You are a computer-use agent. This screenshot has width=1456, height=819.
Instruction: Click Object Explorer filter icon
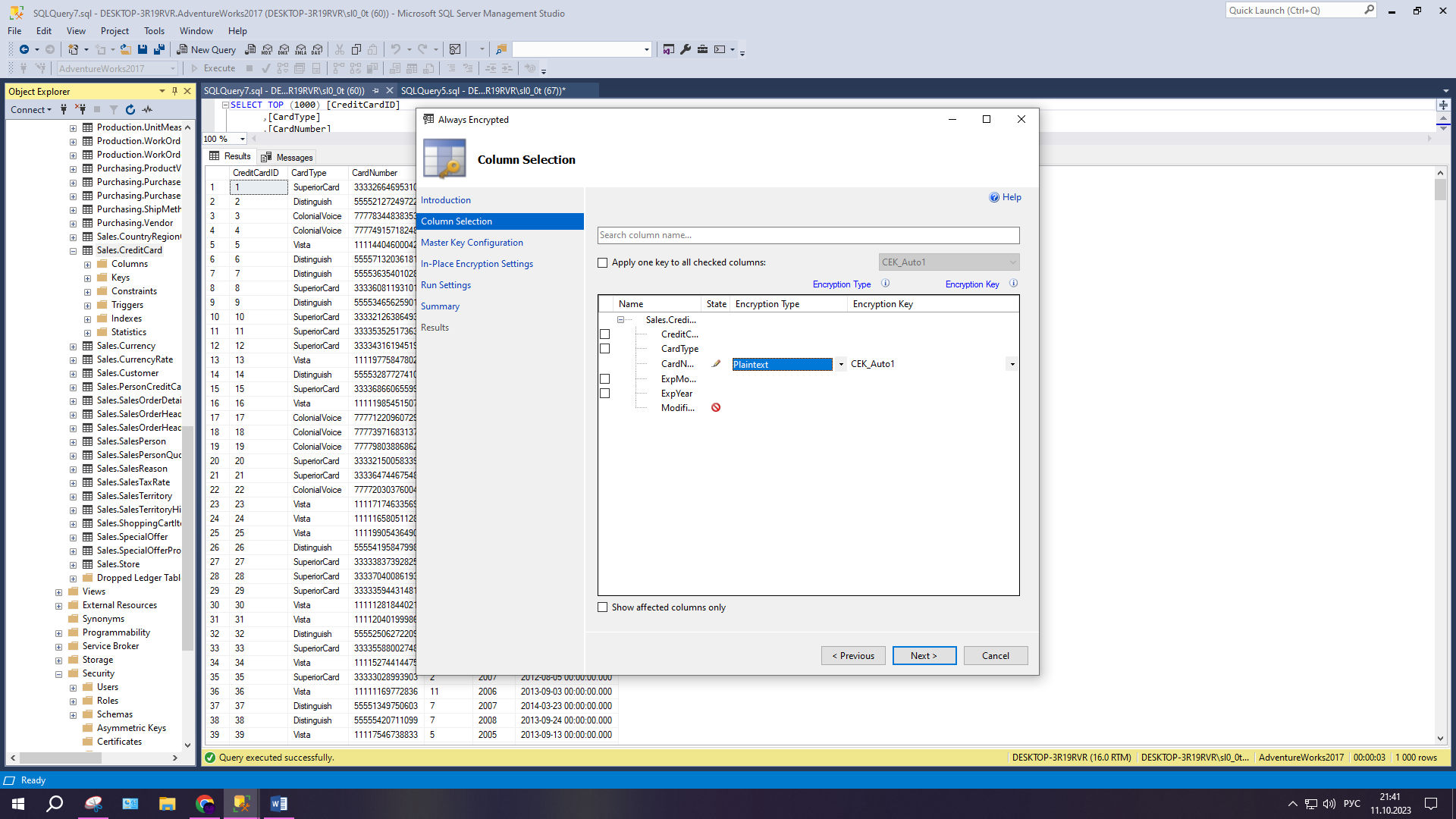point(114,110)
